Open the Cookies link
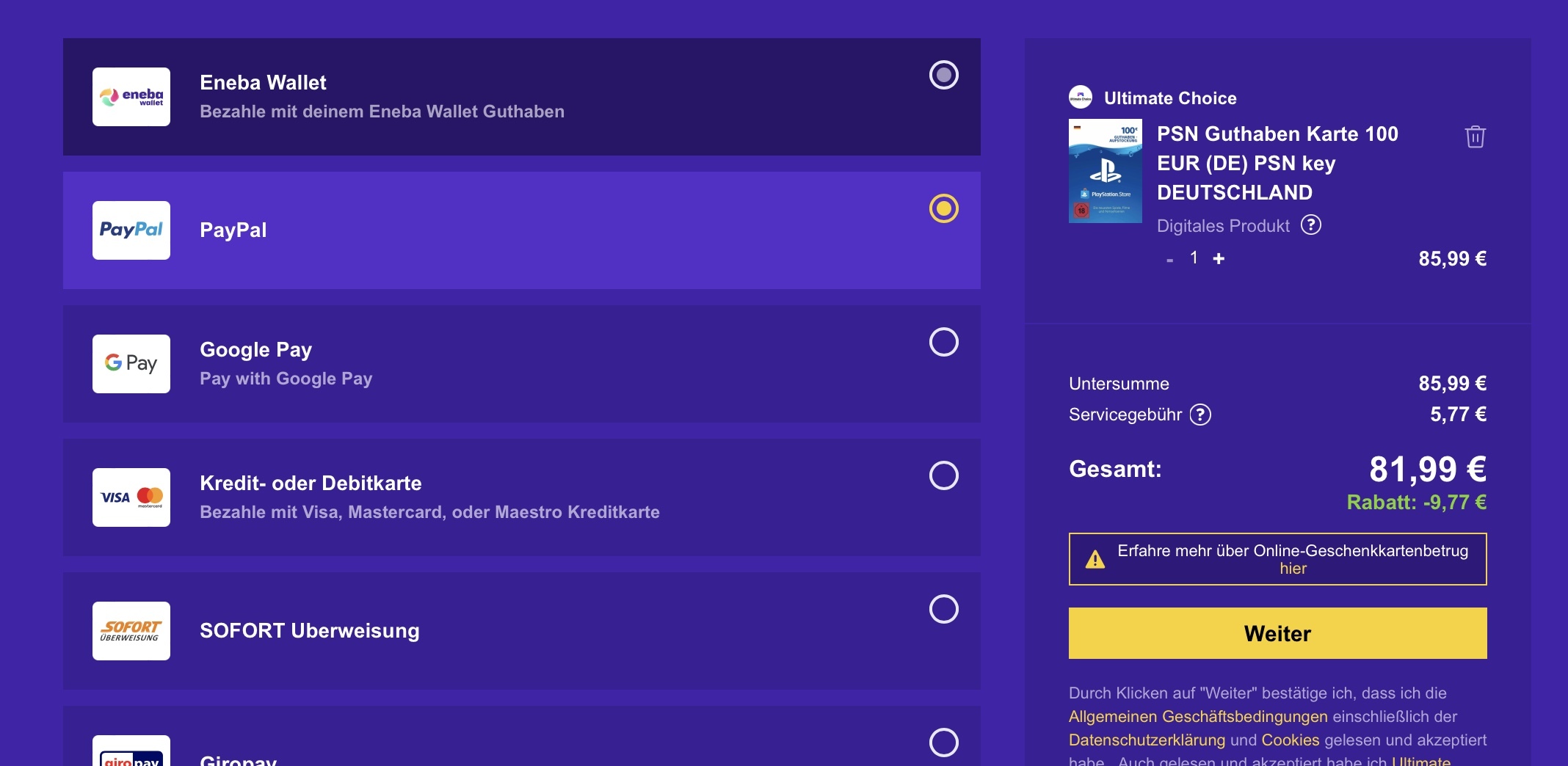Image resolution: width=1568 pixels, height=766 pixels. [x=1291, y=740]
